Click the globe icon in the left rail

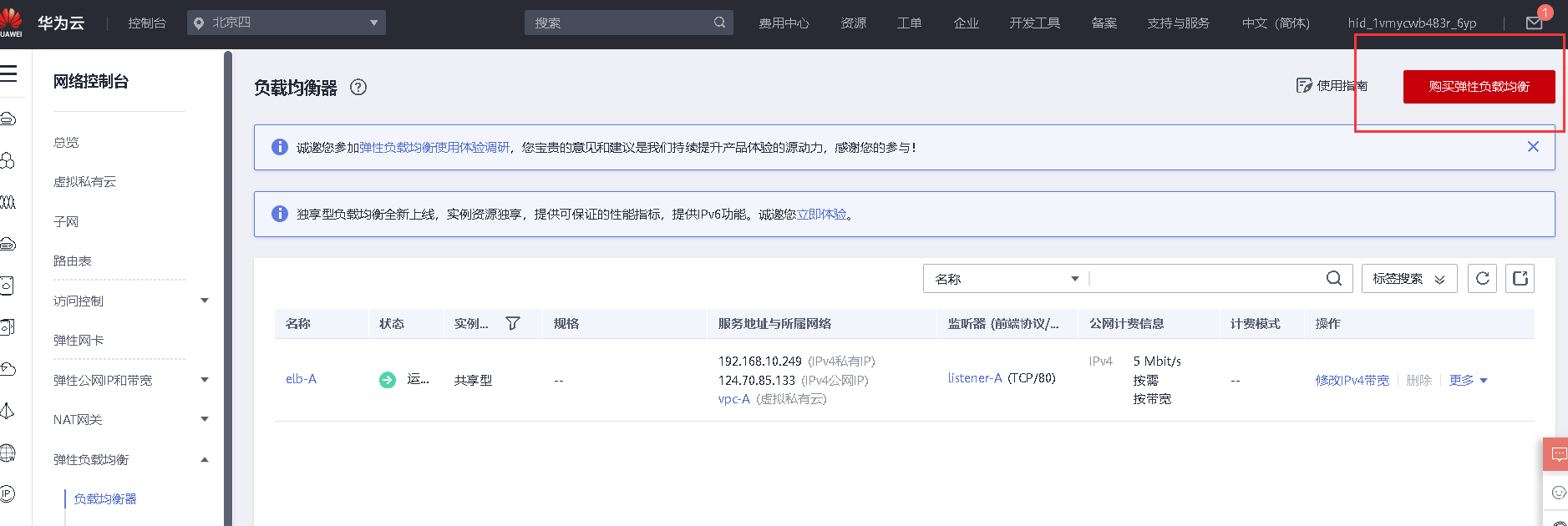[8, 453]
